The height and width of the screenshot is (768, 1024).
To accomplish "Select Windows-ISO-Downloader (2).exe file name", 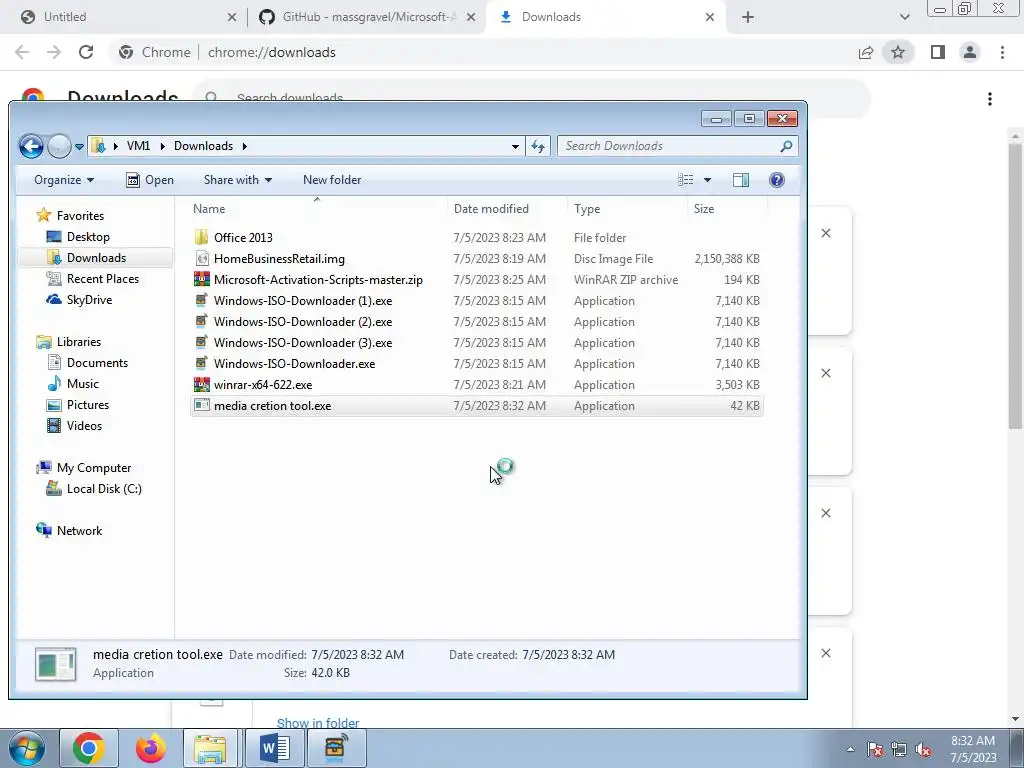I will [x=303, y=322].
